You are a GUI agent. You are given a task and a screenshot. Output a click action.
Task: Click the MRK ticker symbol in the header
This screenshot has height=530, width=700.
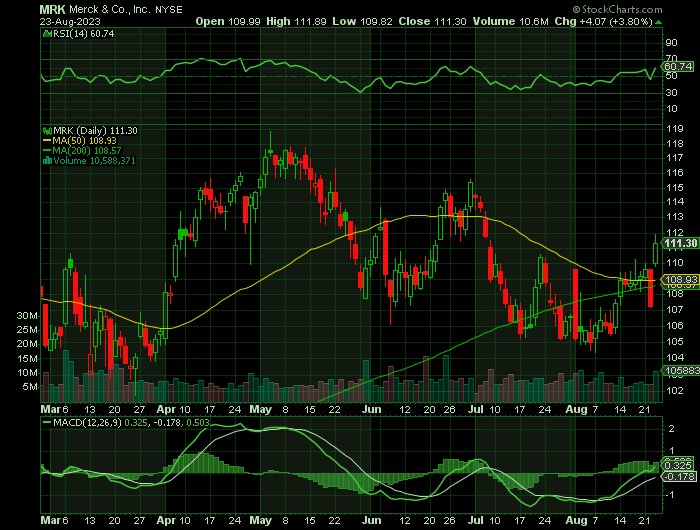[52, 9]
